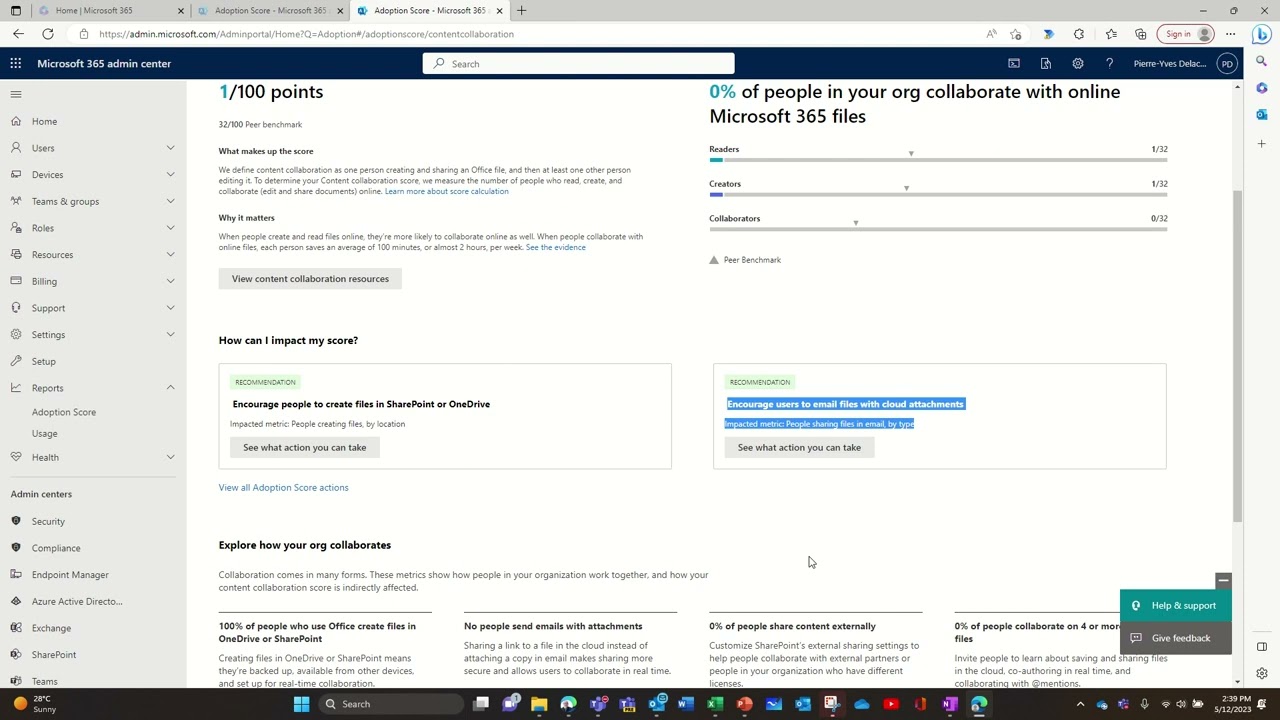Click the Exchange admin center icon
The image size is (1280, 720).
tap(16, 628)
